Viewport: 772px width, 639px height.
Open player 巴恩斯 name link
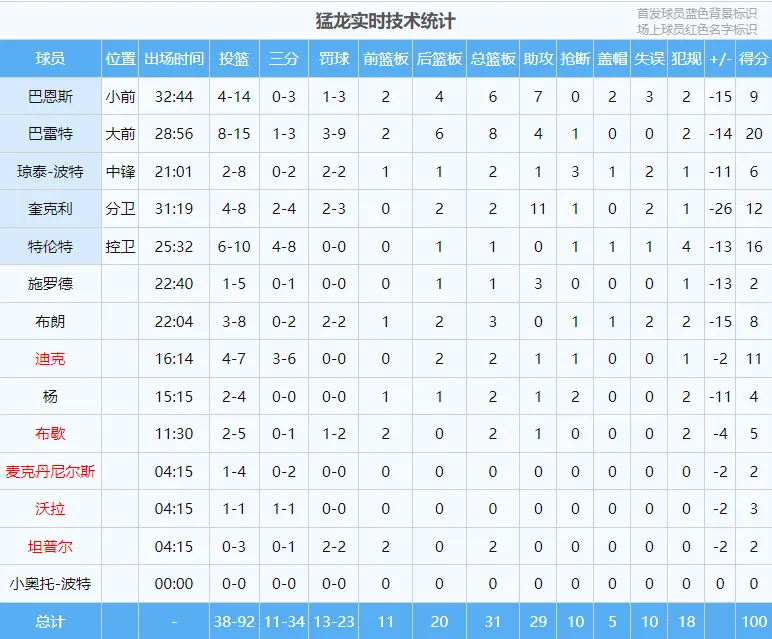coord(50,96)
